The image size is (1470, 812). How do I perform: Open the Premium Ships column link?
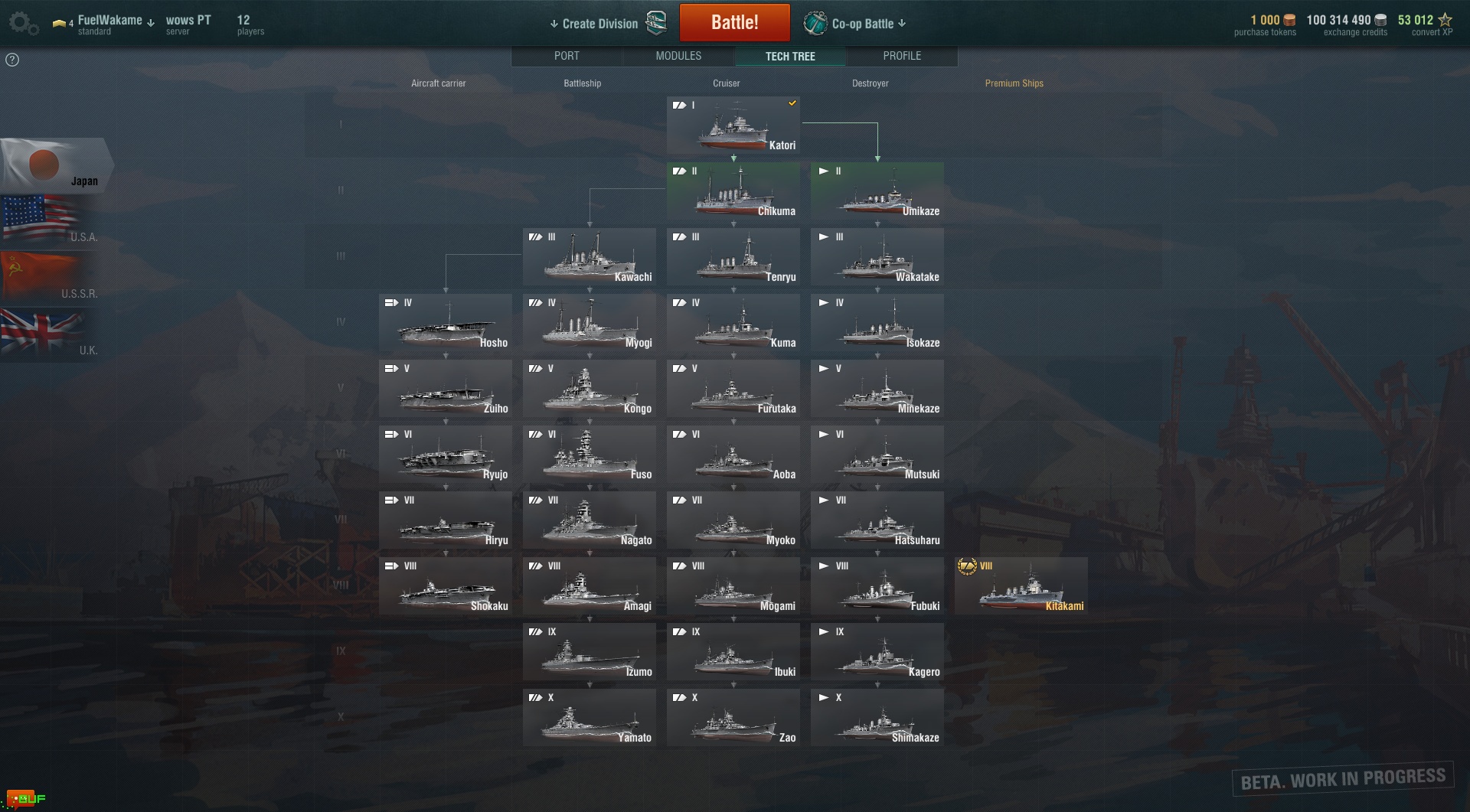coord(1014,83)
